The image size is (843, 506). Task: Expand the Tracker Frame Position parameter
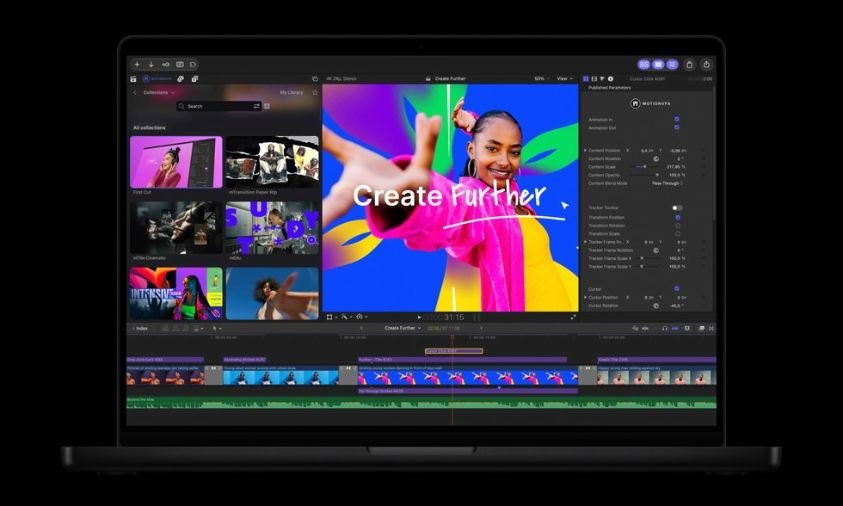[x=585, y=242]
